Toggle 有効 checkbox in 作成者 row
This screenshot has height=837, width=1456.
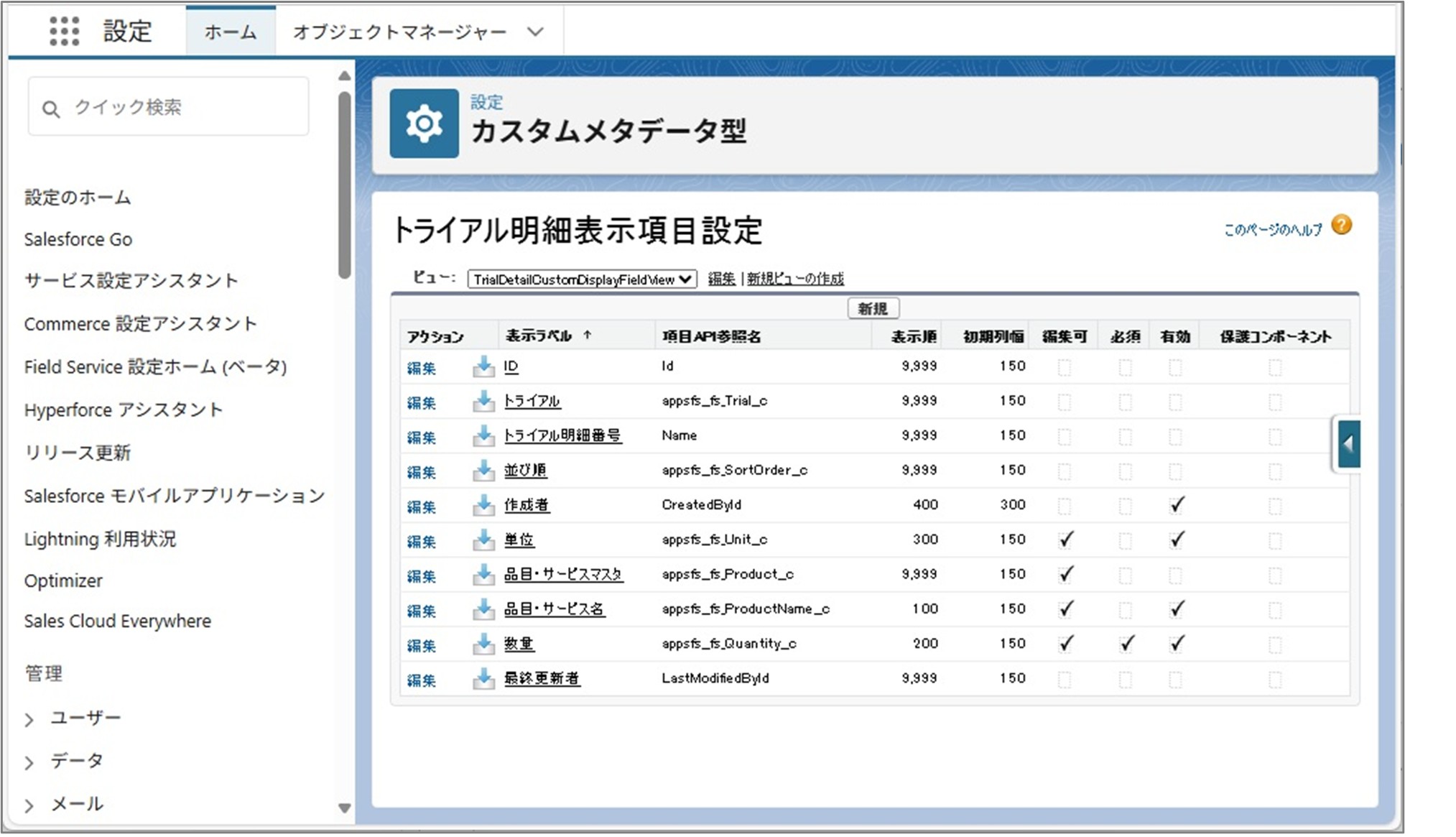(1176, 505)
